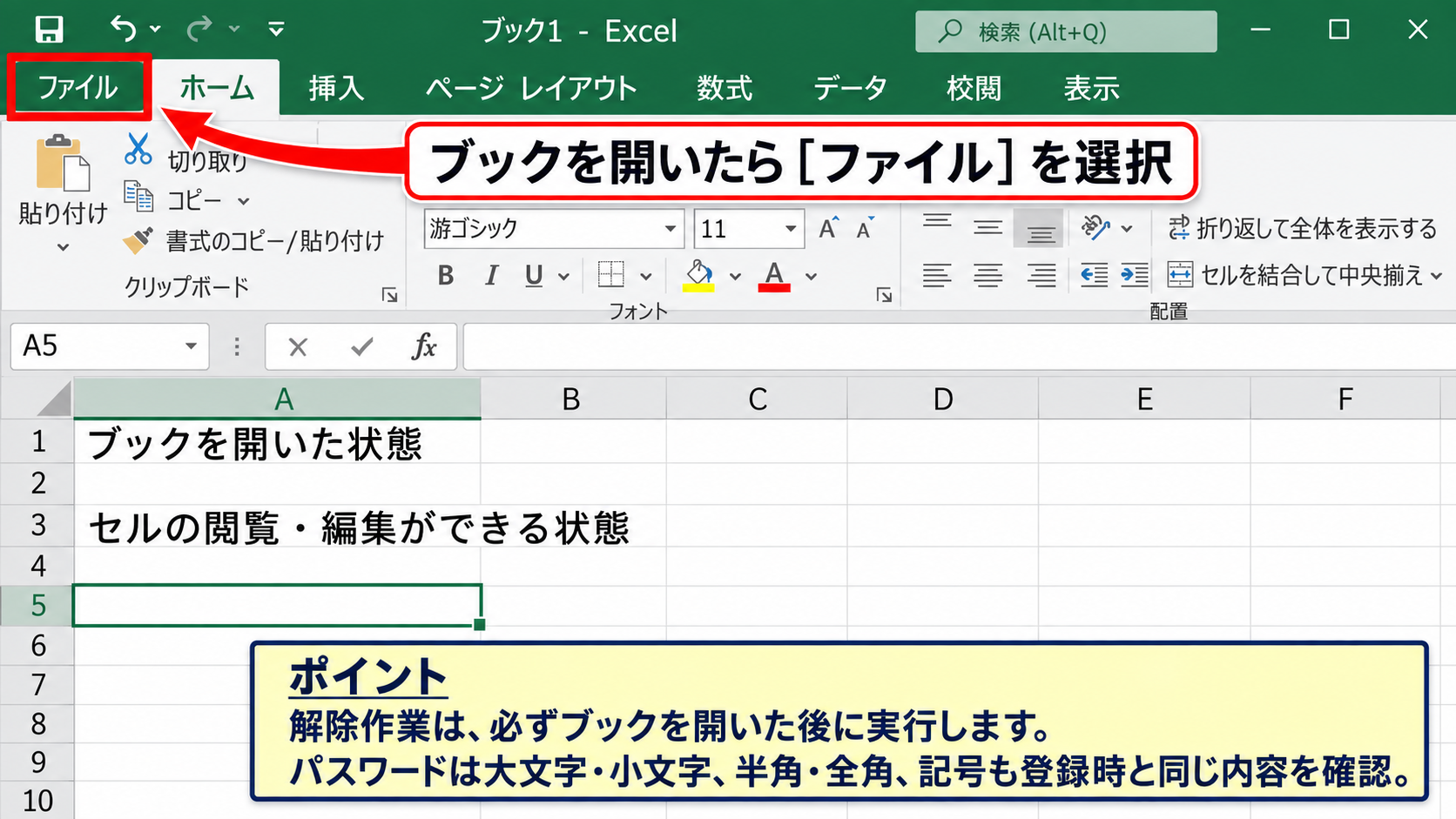Screen dimensions: 1456x819
Task: Click the 検索 (Alt+Q) search box
Action: tap(1066, 31)
